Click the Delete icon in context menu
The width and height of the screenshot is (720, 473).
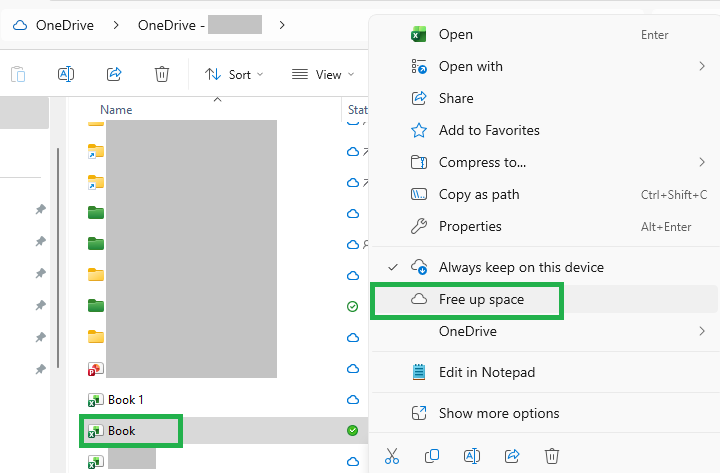tap(552, 456)
